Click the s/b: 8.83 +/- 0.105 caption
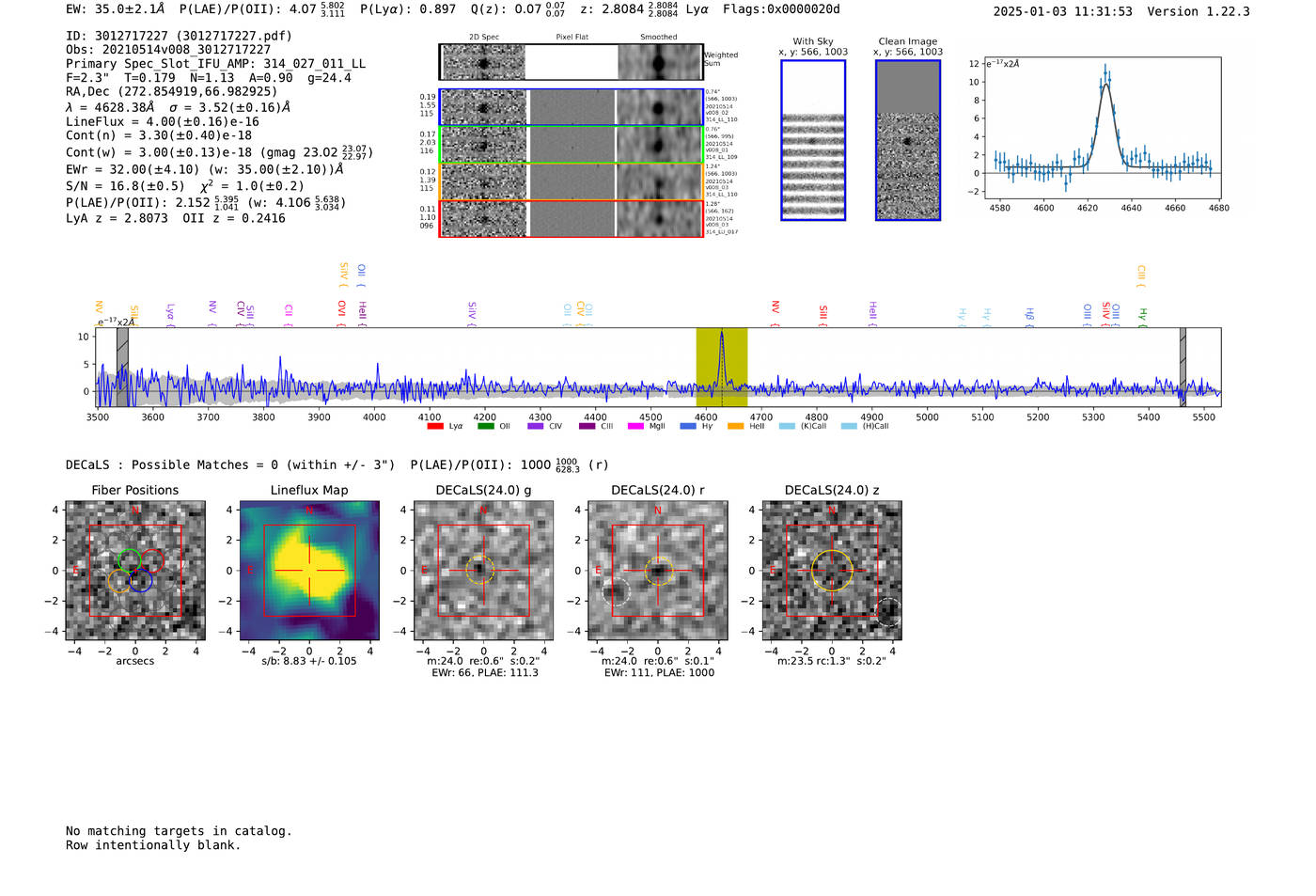Viewport: 1316px width, 896px height. coord(309,661)
